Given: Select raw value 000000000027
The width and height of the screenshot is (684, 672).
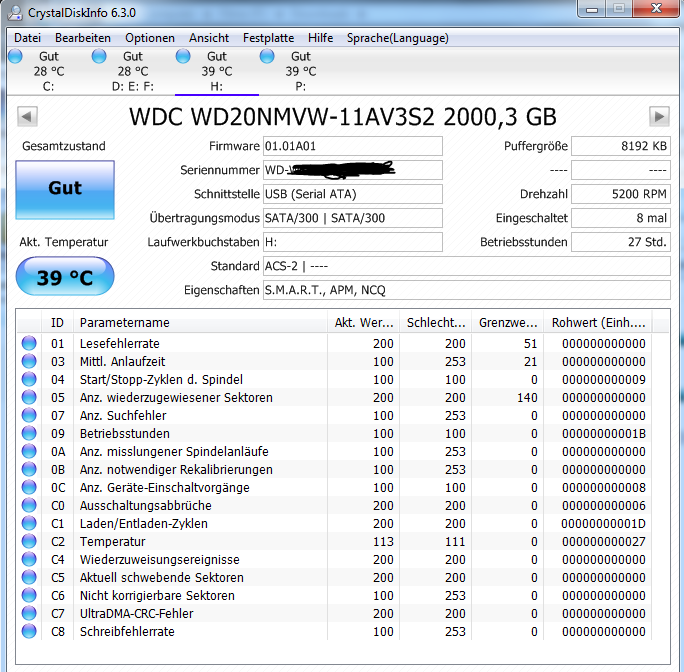Looking at the screenshot, I should tap(604, 542).
